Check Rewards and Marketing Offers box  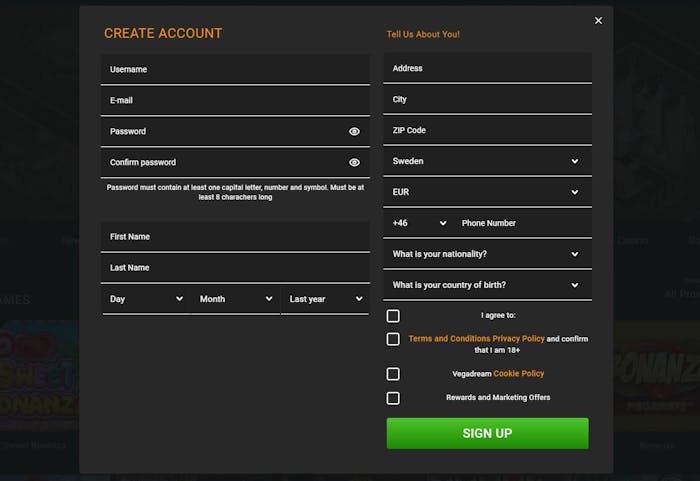click(393, 398)
